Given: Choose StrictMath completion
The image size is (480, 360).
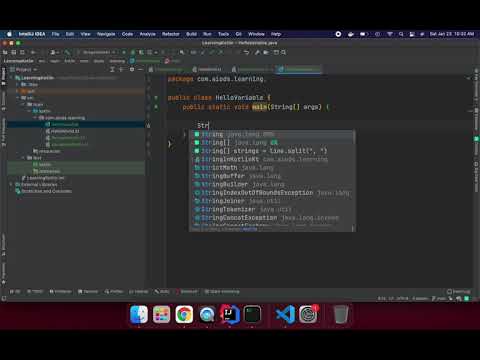Looking at the screenshot, I should [272, 167].
